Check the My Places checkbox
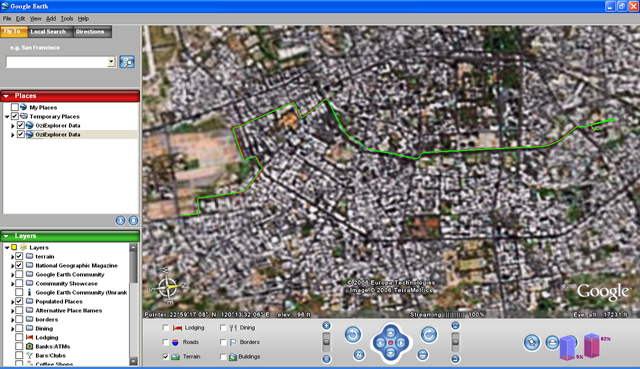 (15, 107)
